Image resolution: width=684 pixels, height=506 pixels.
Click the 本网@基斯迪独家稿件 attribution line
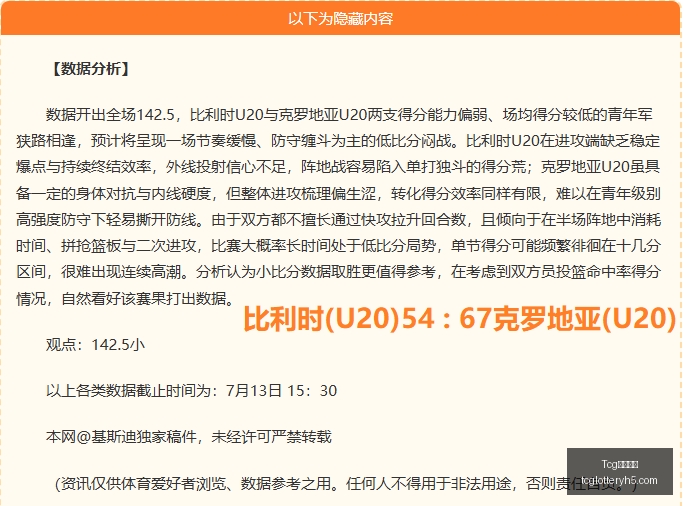pos(189,436)
